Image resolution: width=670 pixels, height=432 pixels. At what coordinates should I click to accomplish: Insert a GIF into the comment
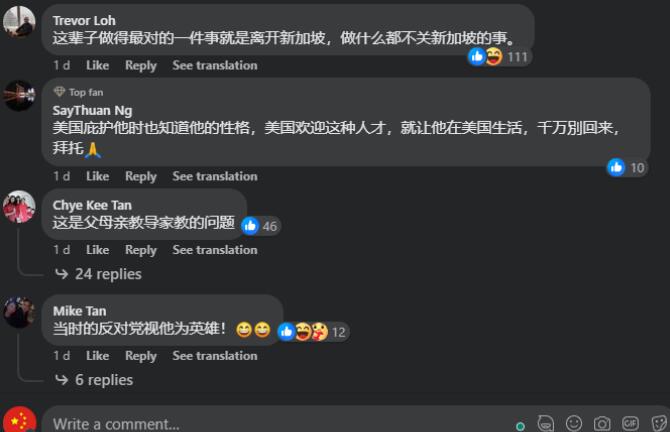(x=630, y=423)
